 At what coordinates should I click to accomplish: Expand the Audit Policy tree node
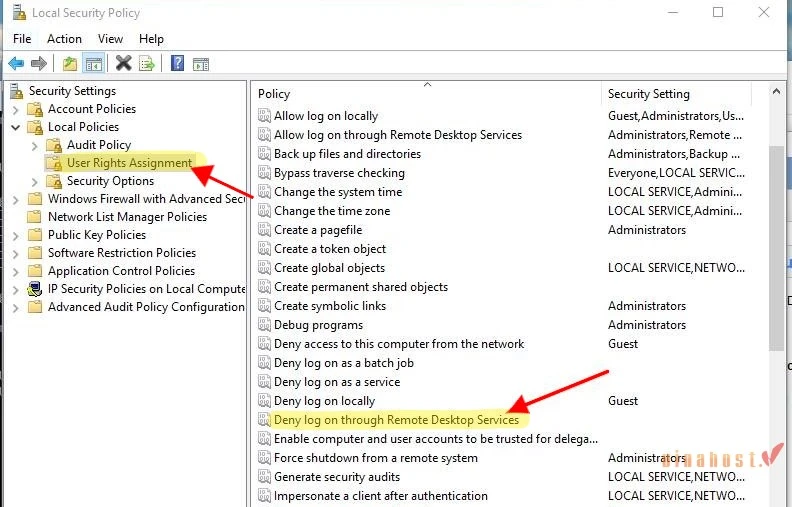[34, 146]
